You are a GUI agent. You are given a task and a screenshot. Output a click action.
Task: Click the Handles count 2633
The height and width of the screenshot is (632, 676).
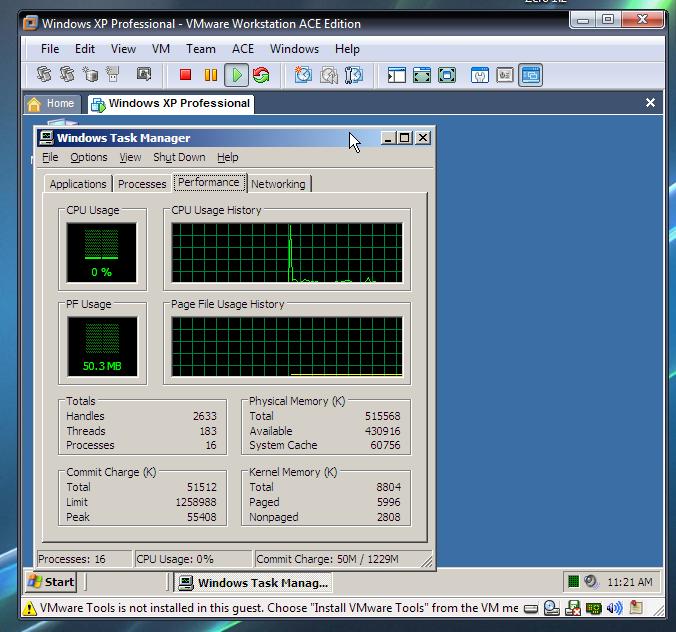click(x=204, y=416)
